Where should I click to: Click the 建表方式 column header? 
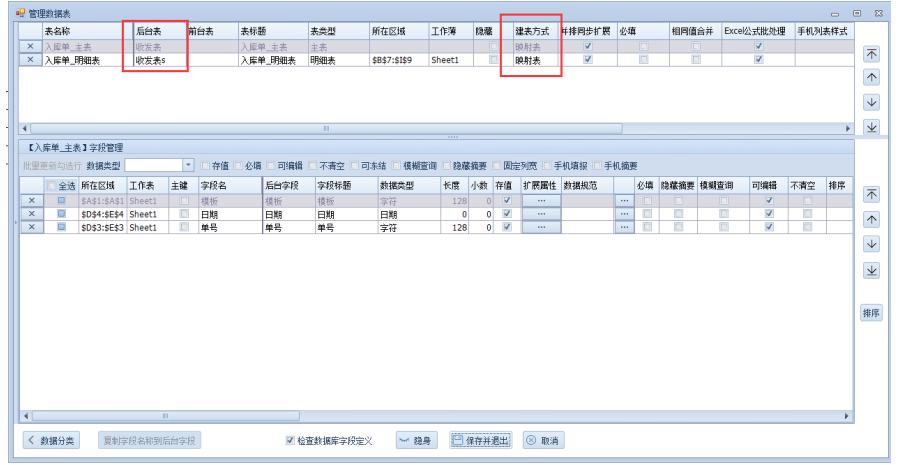click(x=531, y=32)
